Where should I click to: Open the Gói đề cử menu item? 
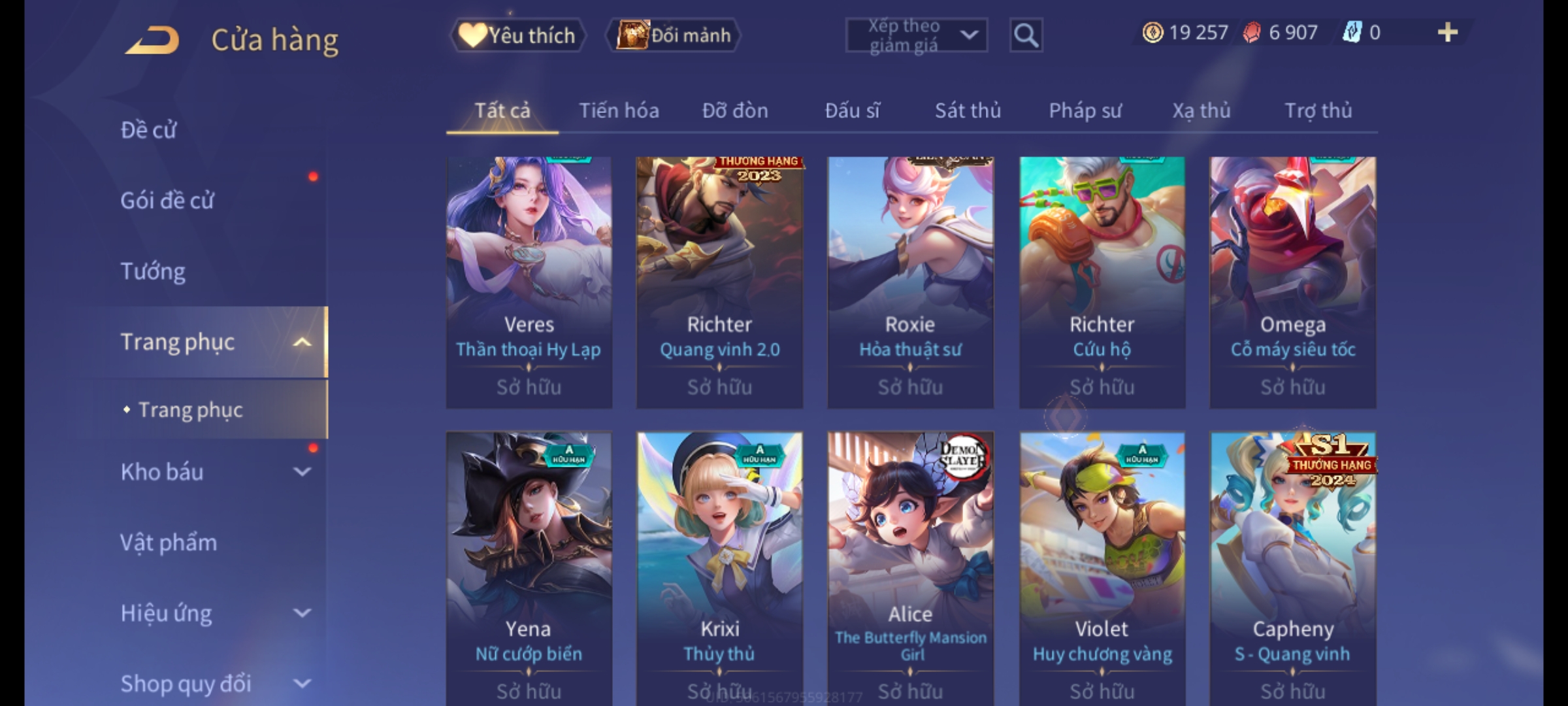tap(167, 200)
